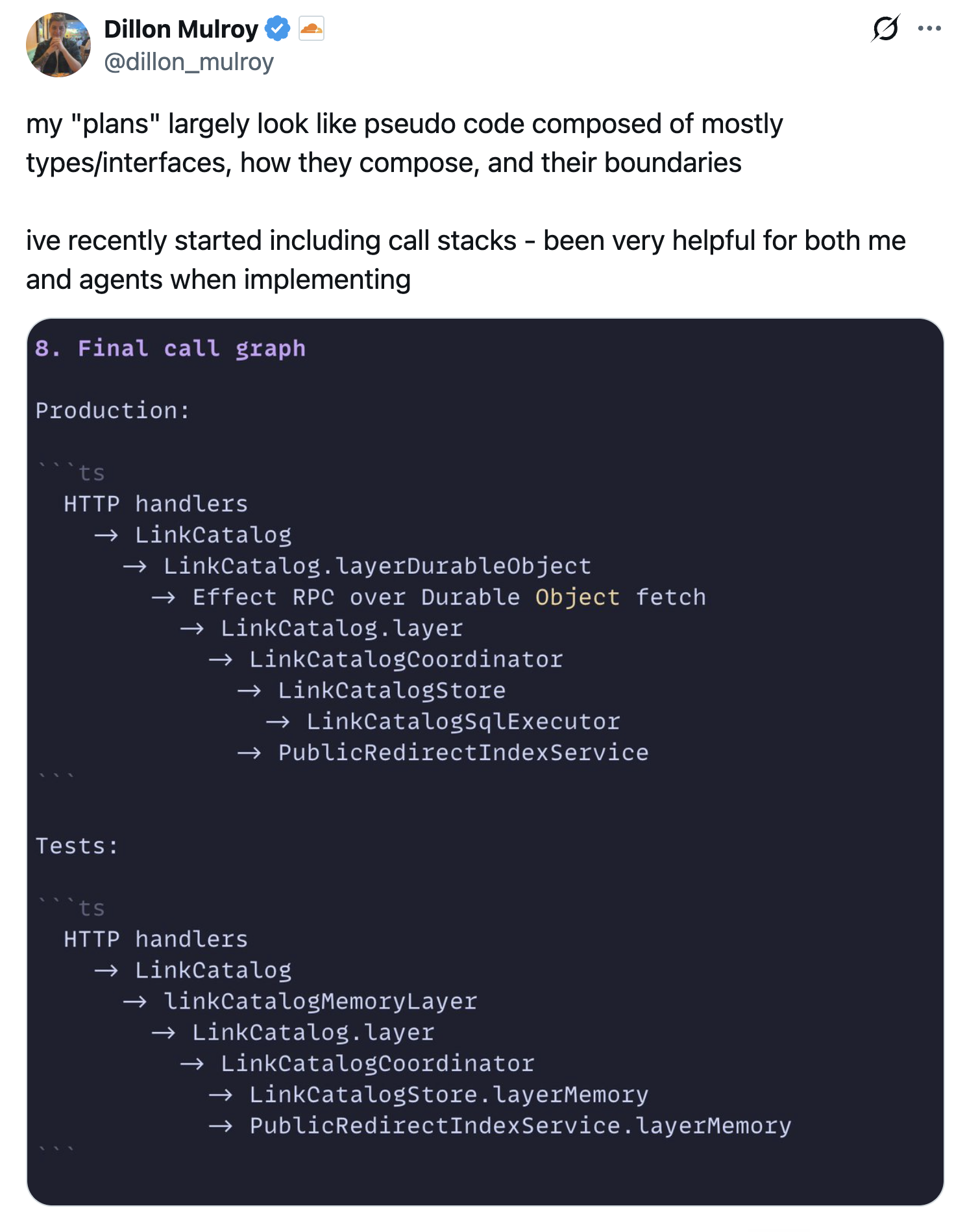Click the arrow before linkCatalogMemoryLayer
Screen dimensions: 954x1232
click(135, 1002)
